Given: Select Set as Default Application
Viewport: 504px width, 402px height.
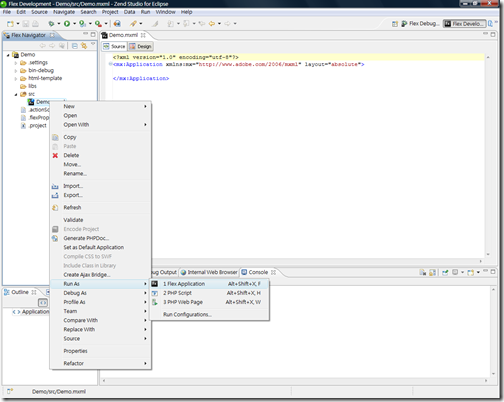Looking at the screenshot, I should tap(100, 247).
